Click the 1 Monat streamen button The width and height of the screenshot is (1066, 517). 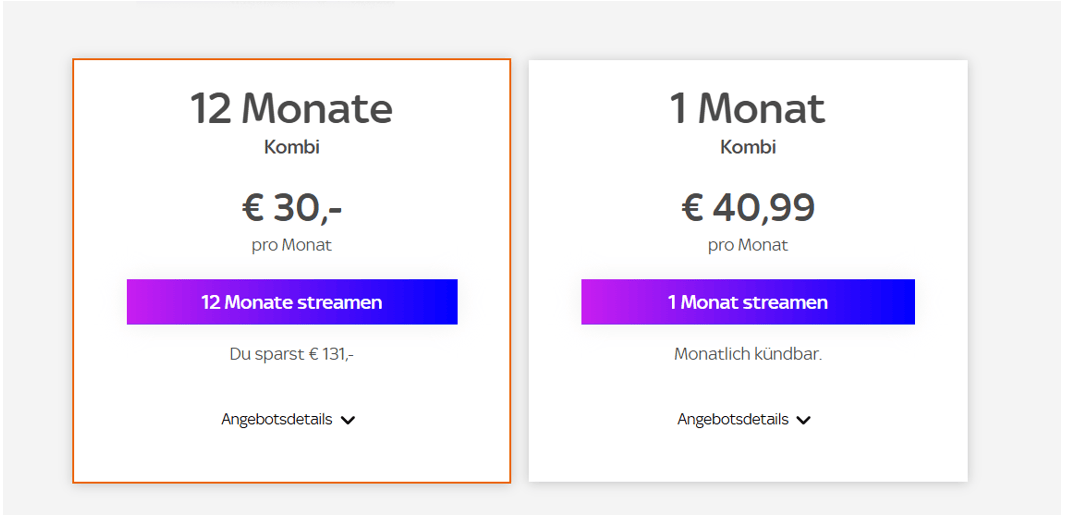(748, 302)
